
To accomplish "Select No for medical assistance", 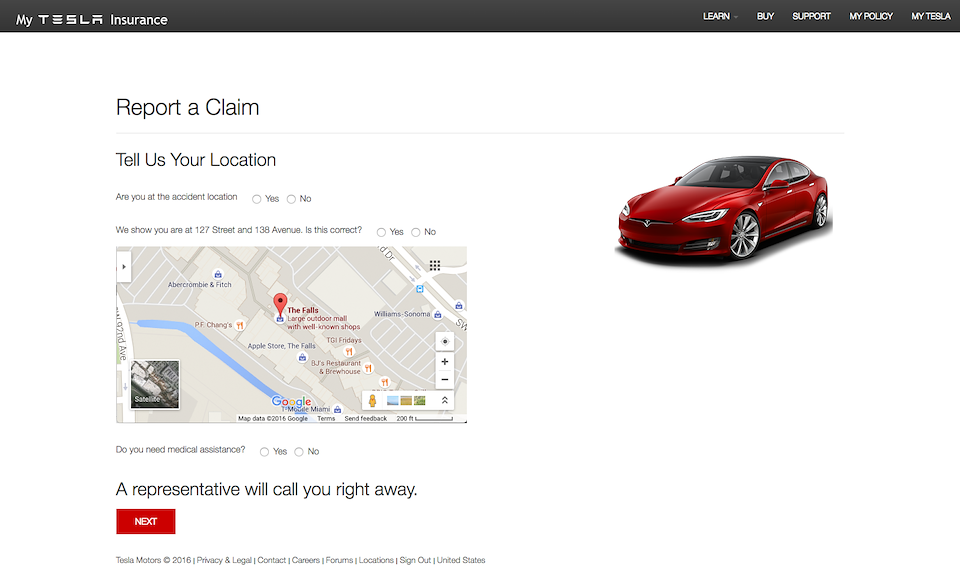I will click(299, 452).
